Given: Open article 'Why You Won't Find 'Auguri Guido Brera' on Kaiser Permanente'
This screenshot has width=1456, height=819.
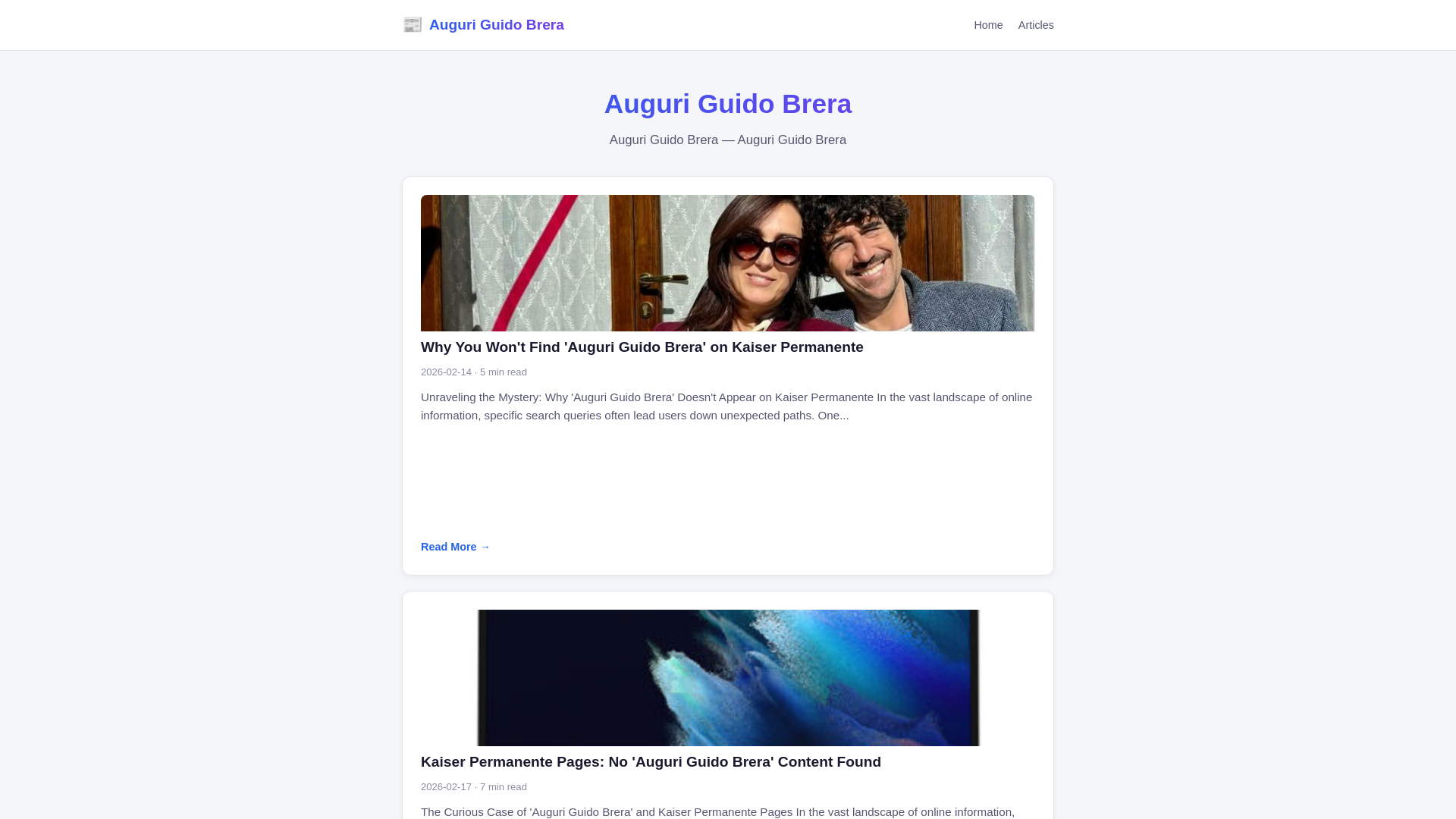Looking at the screenshot, I should pyautogui.click(x=642, y=347).
